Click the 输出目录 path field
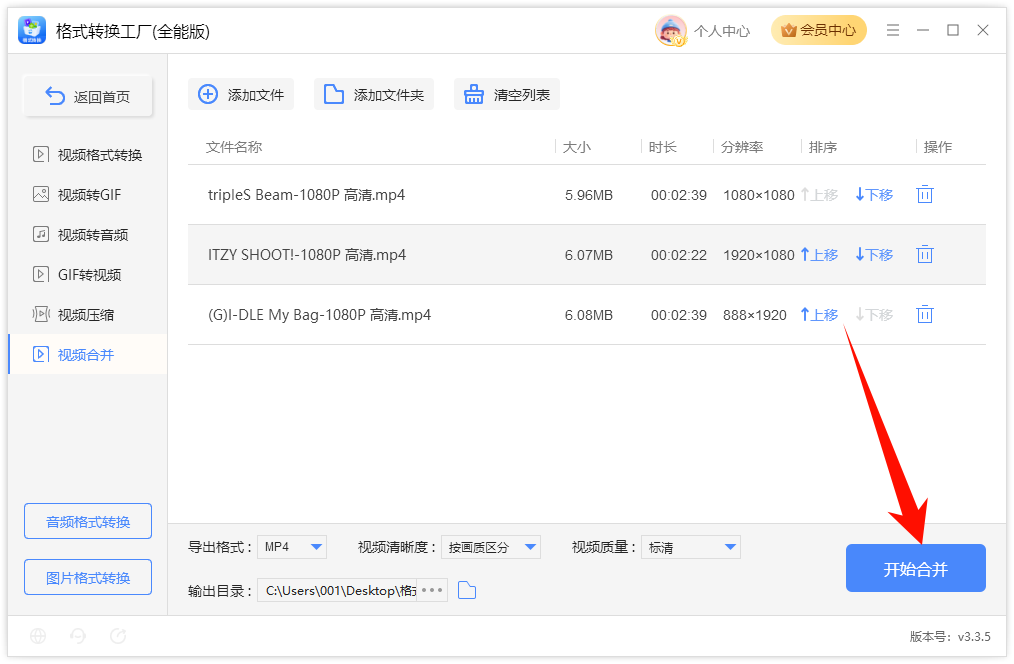 (338, 590)
